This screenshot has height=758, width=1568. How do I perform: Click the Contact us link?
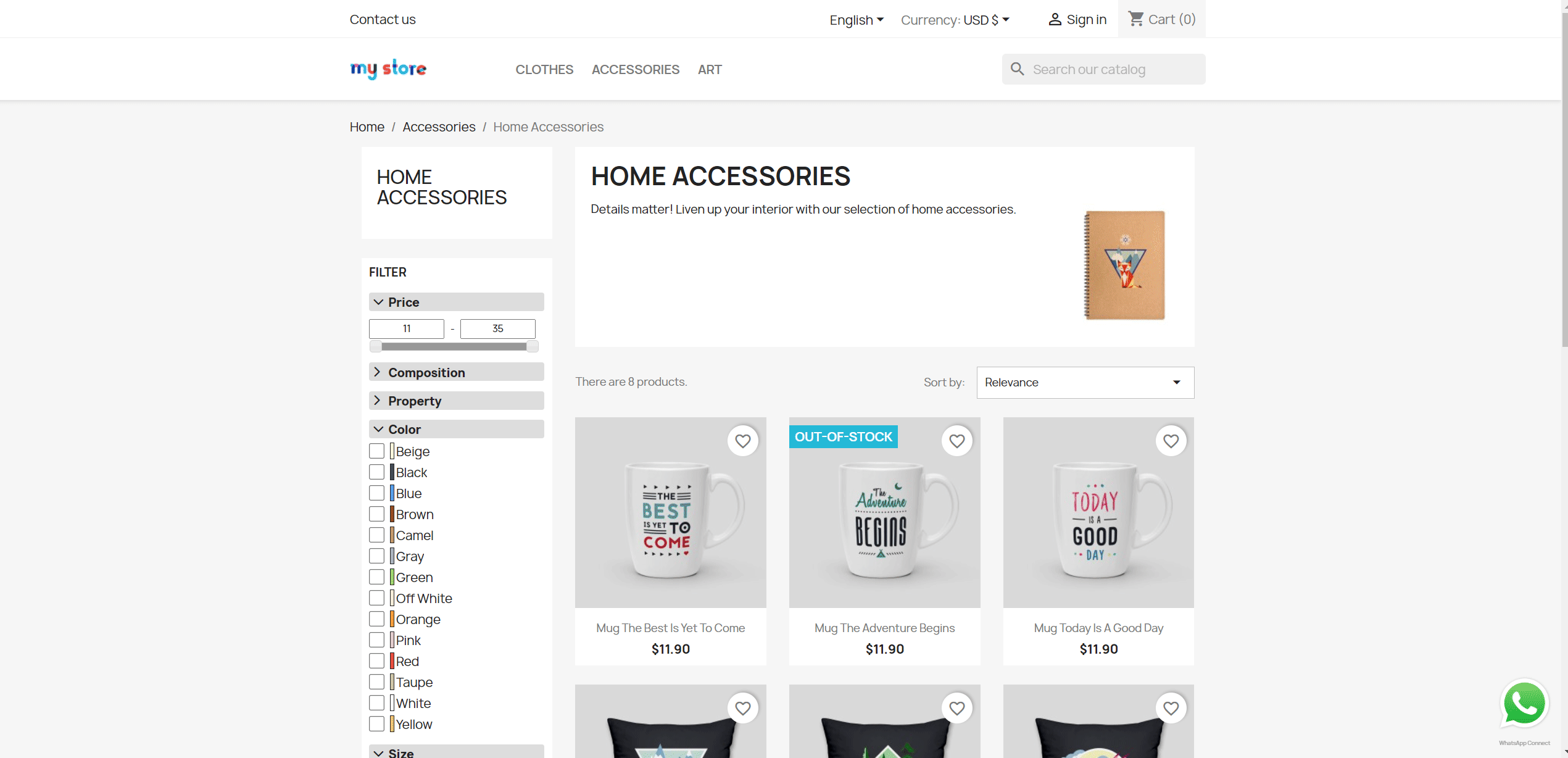coord(383,20)
